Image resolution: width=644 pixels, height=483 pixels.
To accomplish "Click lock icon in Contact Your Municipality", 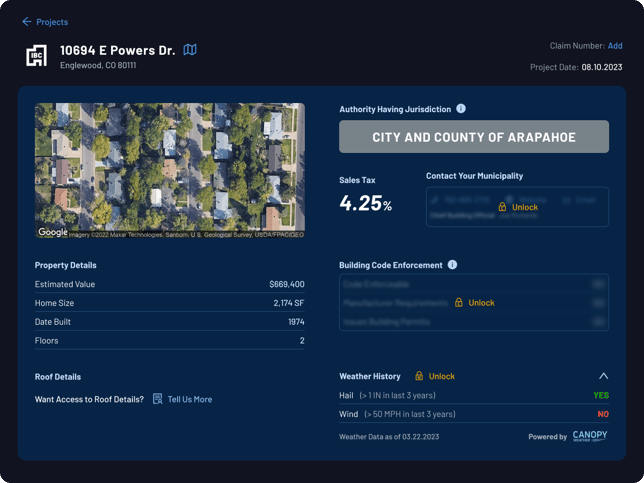I will pyautogui.click(x=502, y=207).
